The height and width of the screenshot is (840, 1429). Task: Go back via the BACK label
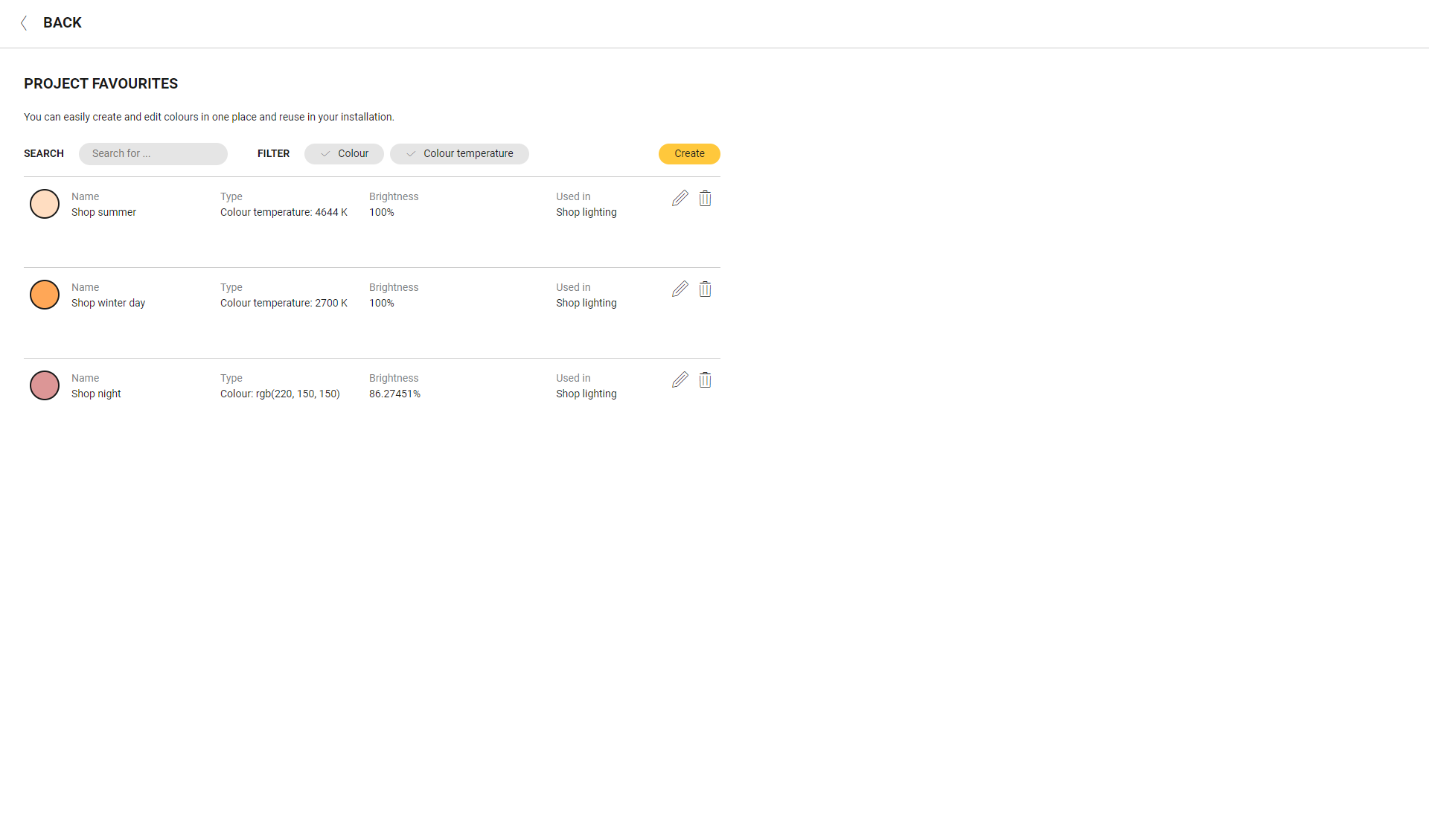coord(63,23)
